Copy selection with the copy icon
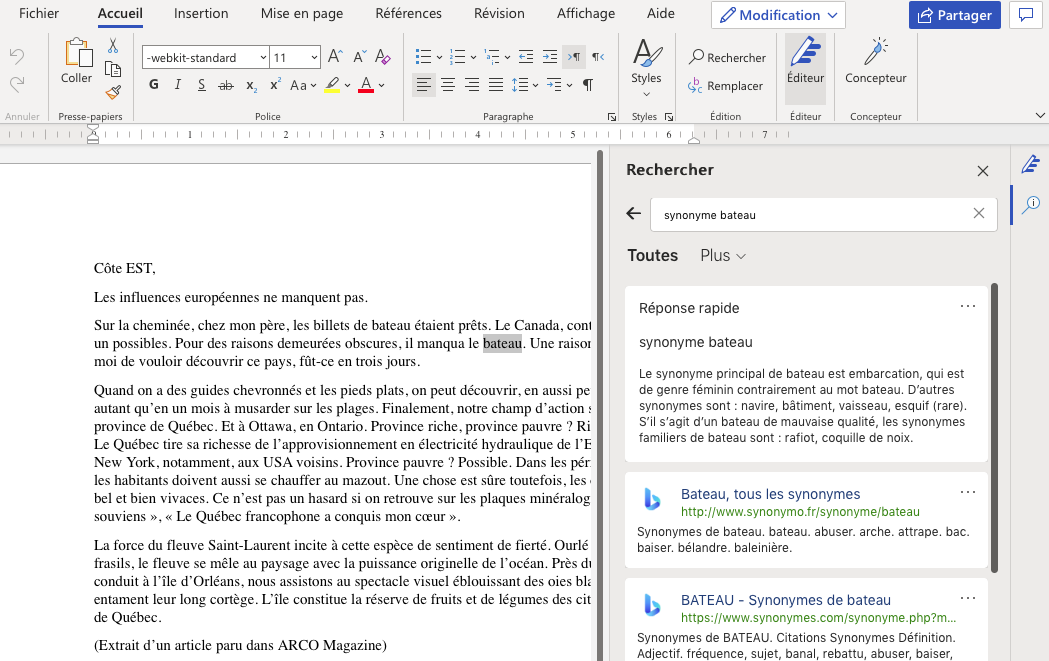Image resolution: width=1049 pixels, height=661 pixels. (x=113, y=69)
